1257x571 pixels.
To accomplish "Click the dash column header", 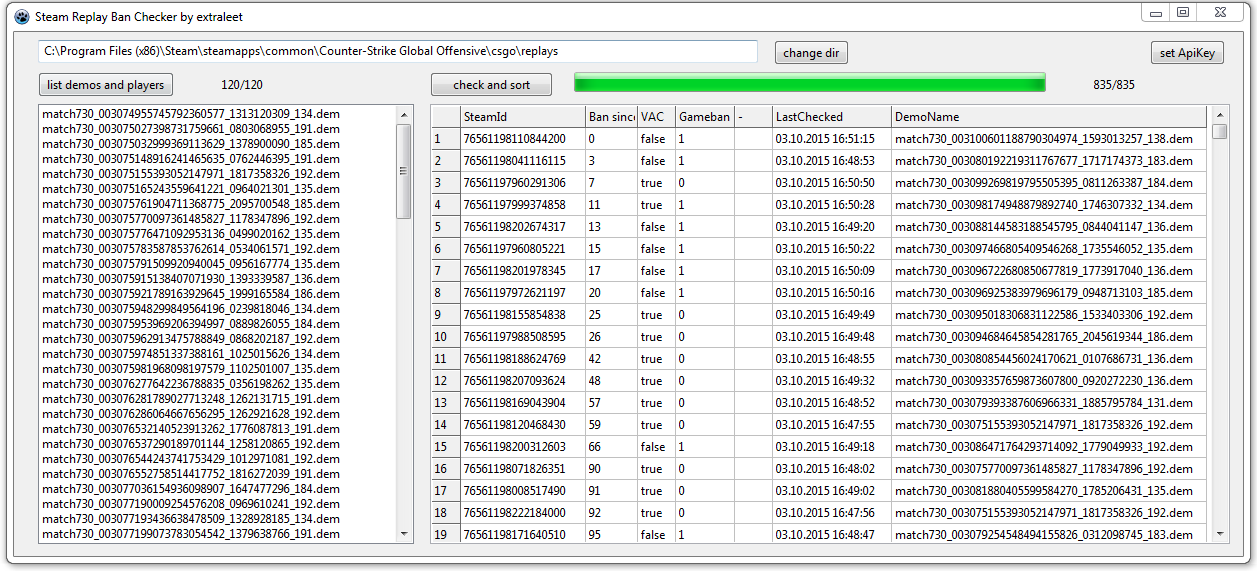I will 753,117.
